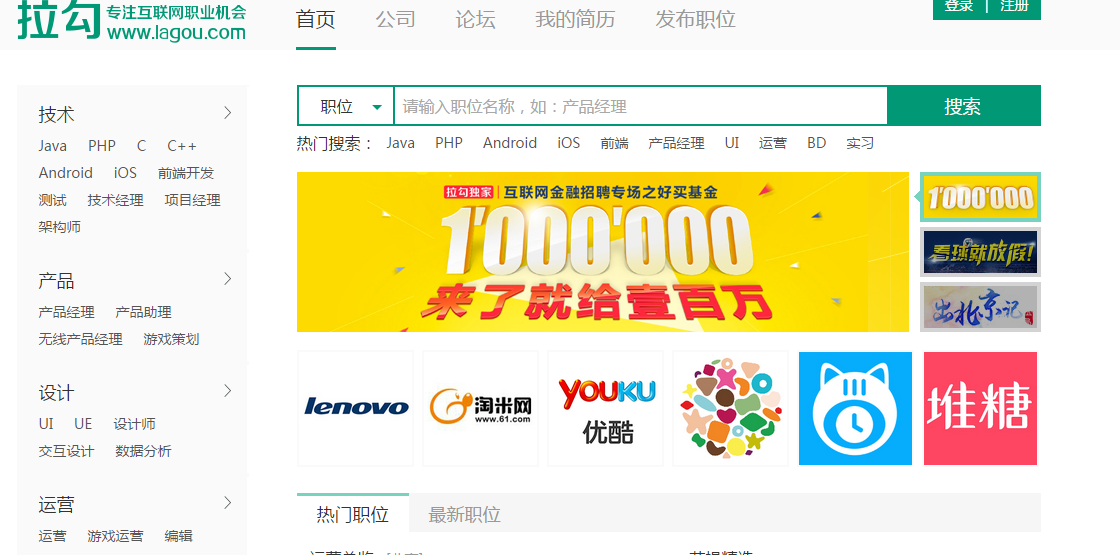
Task: Select 编辑 in the sidebar
Action: [x=179, y=536]
